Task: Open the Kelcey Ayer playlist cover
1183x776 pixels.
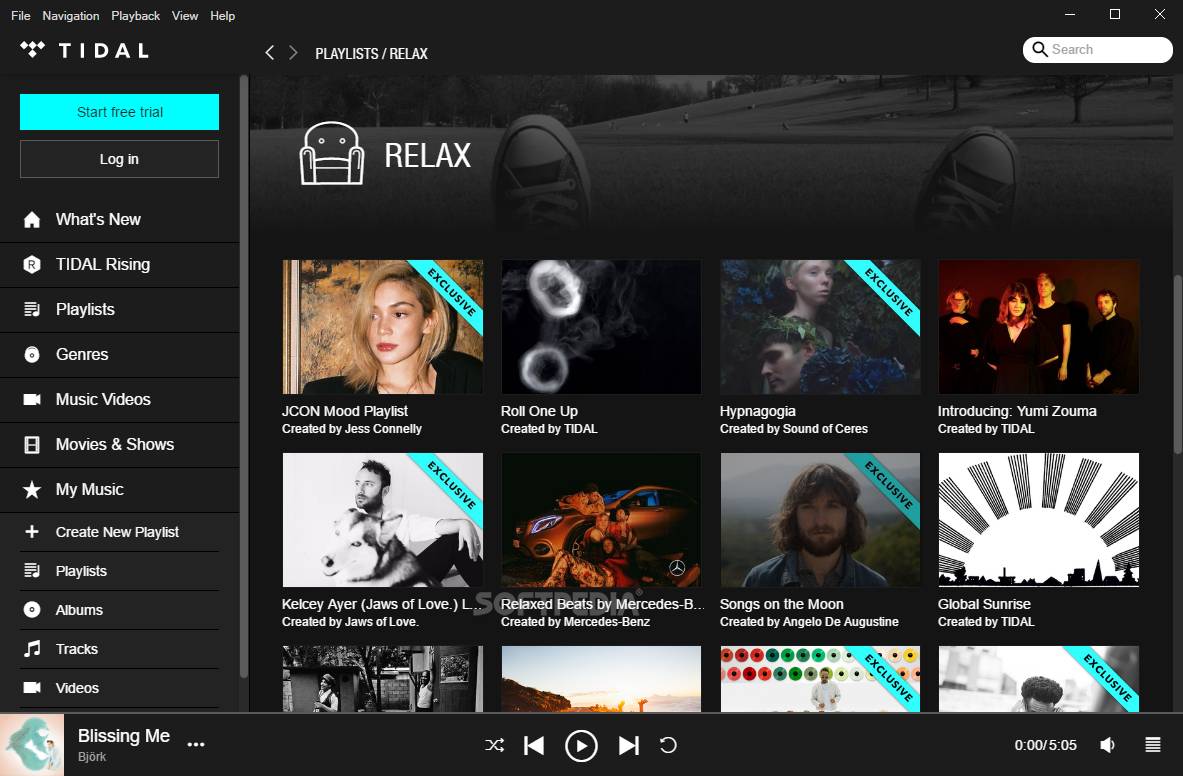Action: click(x=383, y=520)
